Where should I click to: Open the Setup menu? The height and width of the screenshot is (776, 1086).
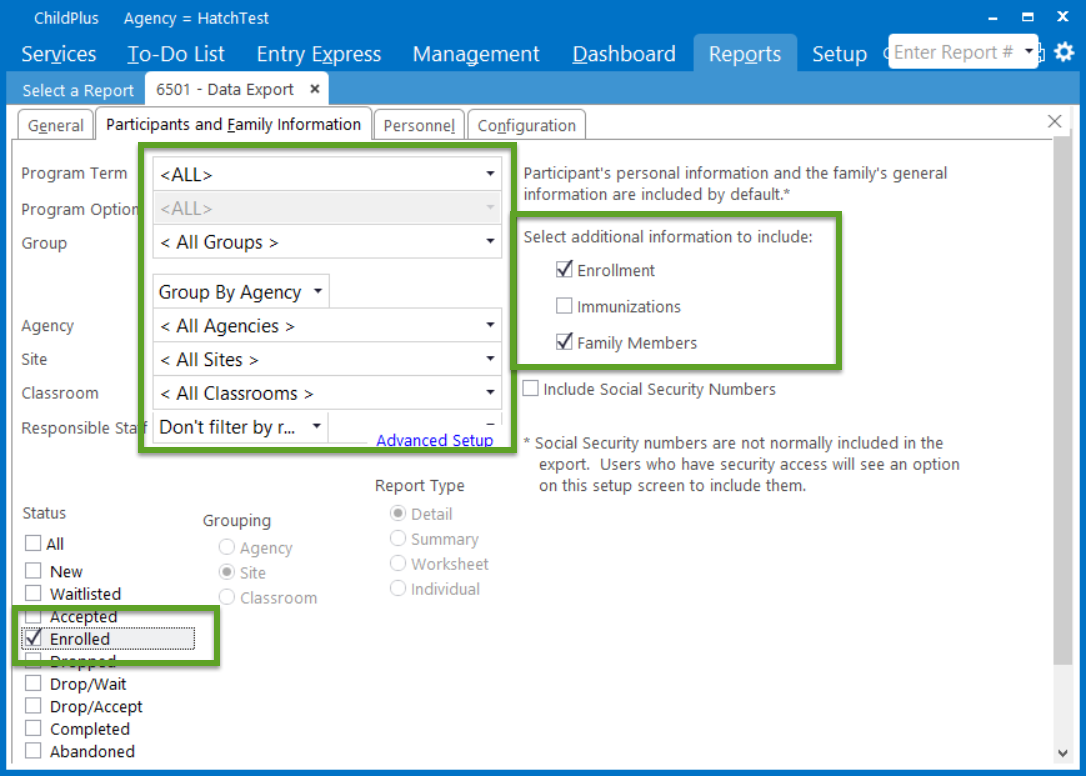pyautogui.click(x=839, y=54)
